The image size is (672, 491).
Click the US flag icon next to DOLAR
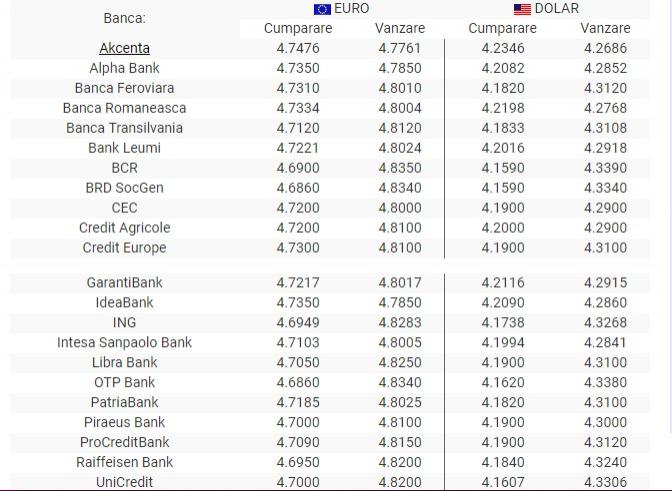point(522,9)
